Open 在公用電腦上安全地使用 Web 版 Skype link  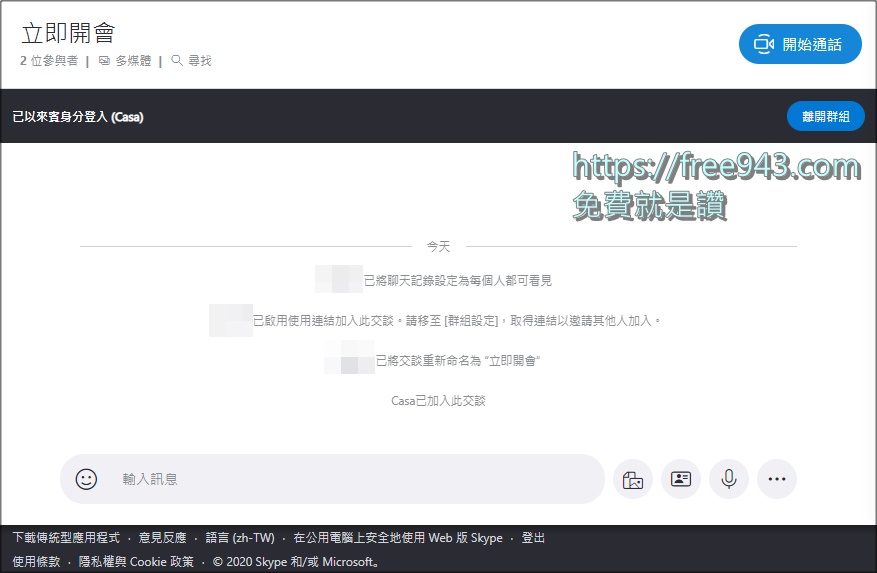click(x=398, y=538)
